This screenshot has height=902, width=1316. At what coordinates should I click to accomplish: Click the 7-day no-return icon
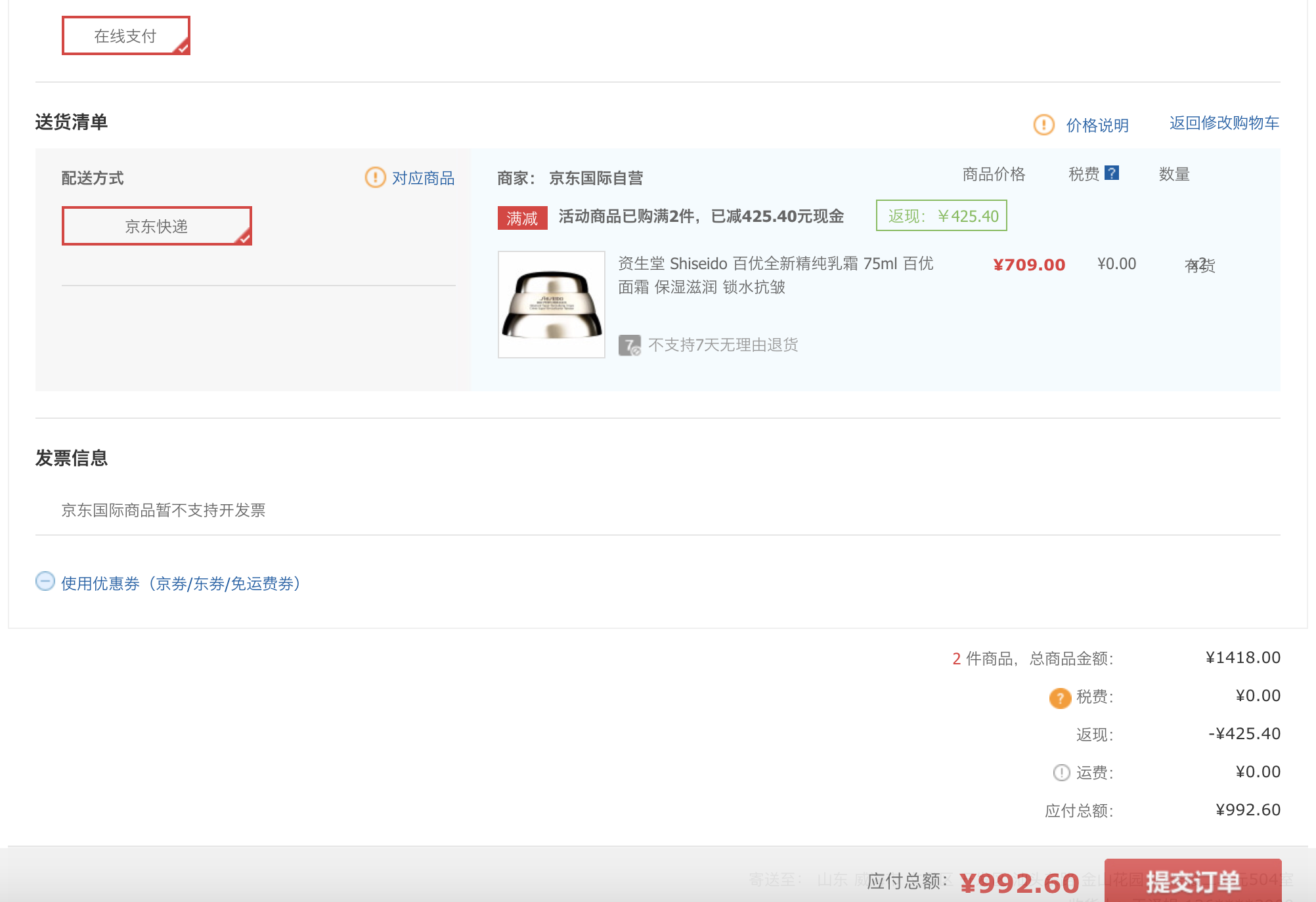[629, 345]
